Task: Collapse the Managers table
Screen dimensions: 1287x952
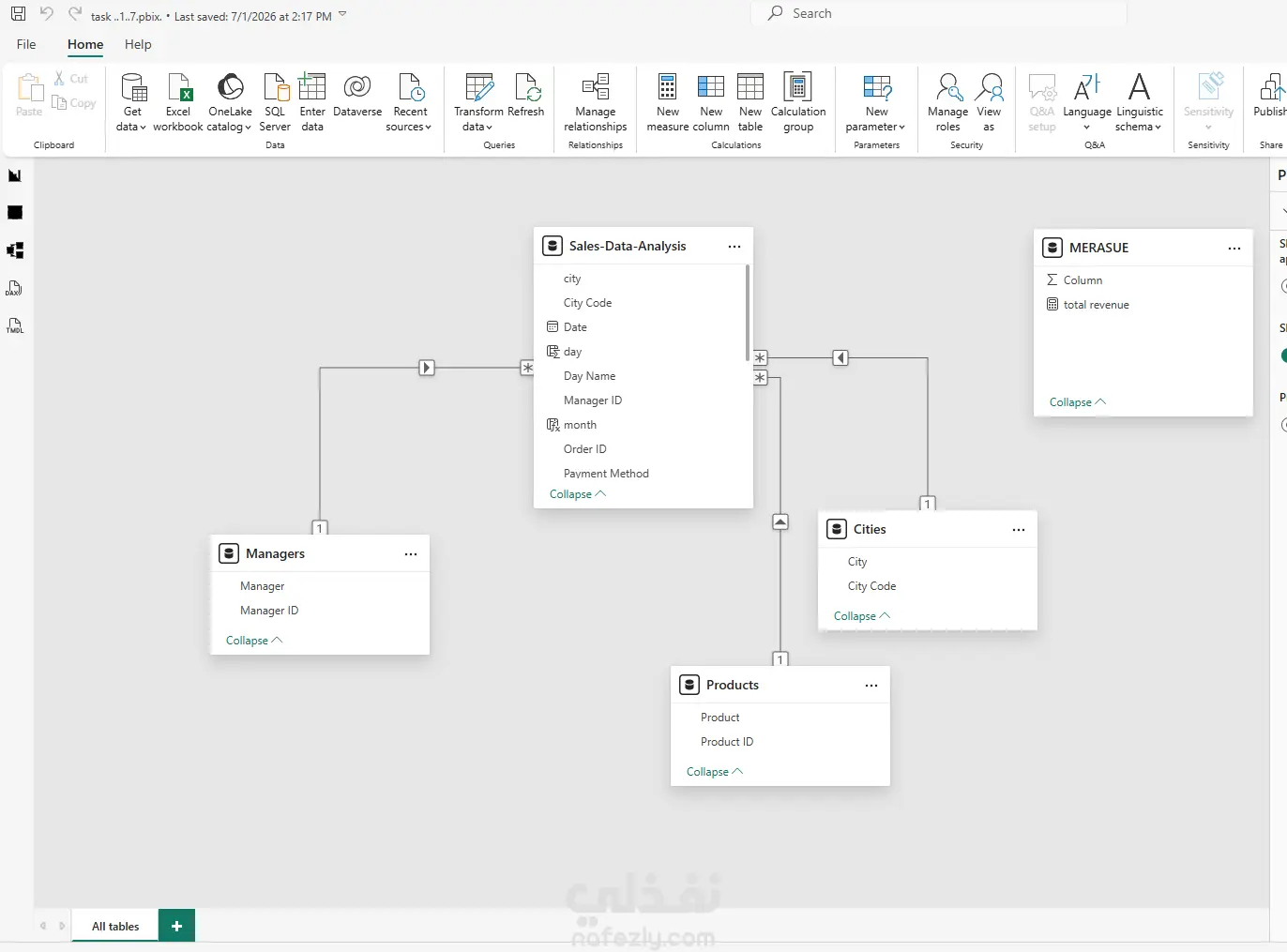Action: click(254, 641)
